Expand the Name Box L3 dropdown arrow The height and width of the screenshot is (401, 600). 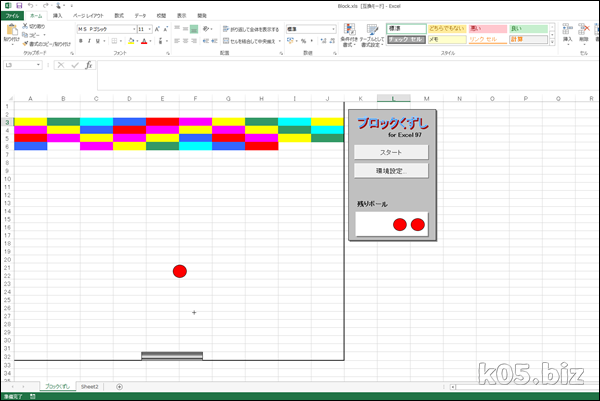tap(38, 65)
